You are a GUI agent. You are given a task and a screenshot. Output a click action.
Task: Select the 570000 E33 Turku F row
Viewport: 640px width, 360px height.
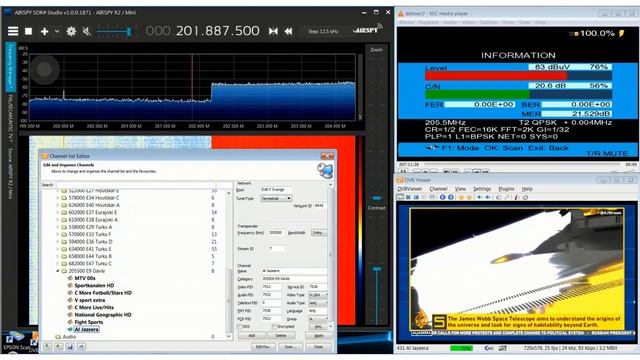click(x=89, y=234)
